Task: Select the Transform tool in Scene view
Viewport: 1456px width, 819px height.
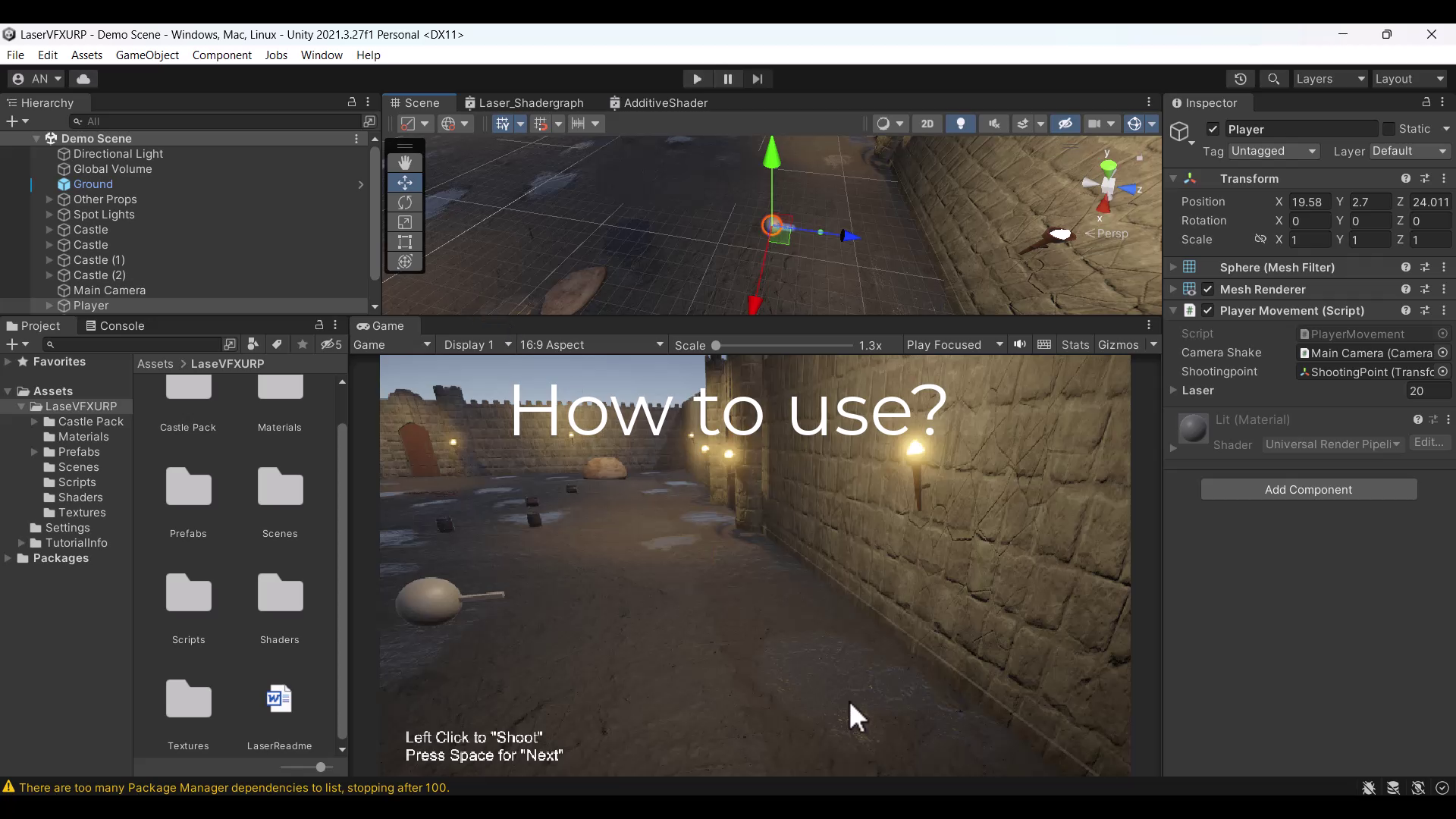Action: coord(405,262)
